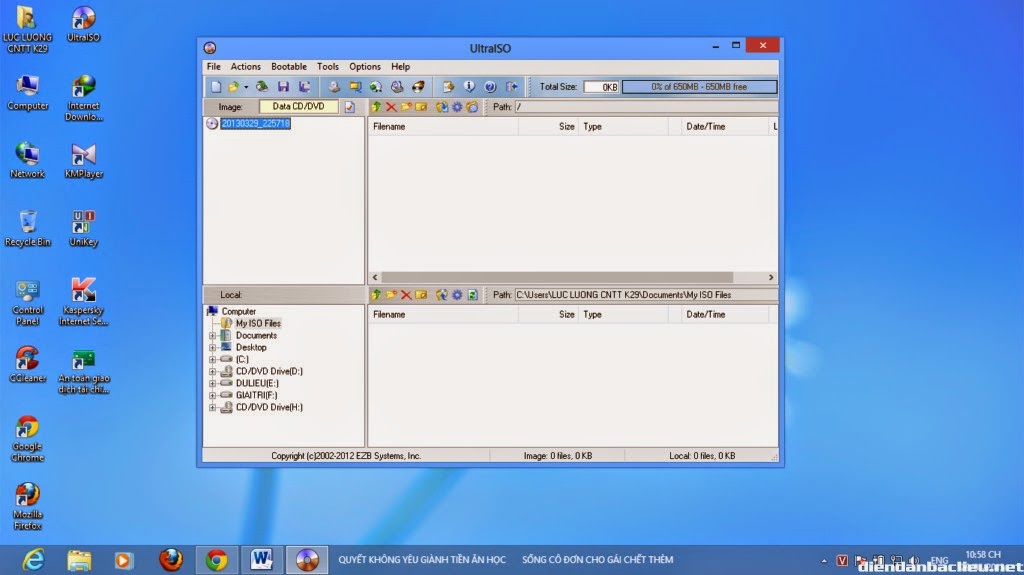Expand the GIAITRI(F:) drive node
The image size is (1024, 575).
212,395
